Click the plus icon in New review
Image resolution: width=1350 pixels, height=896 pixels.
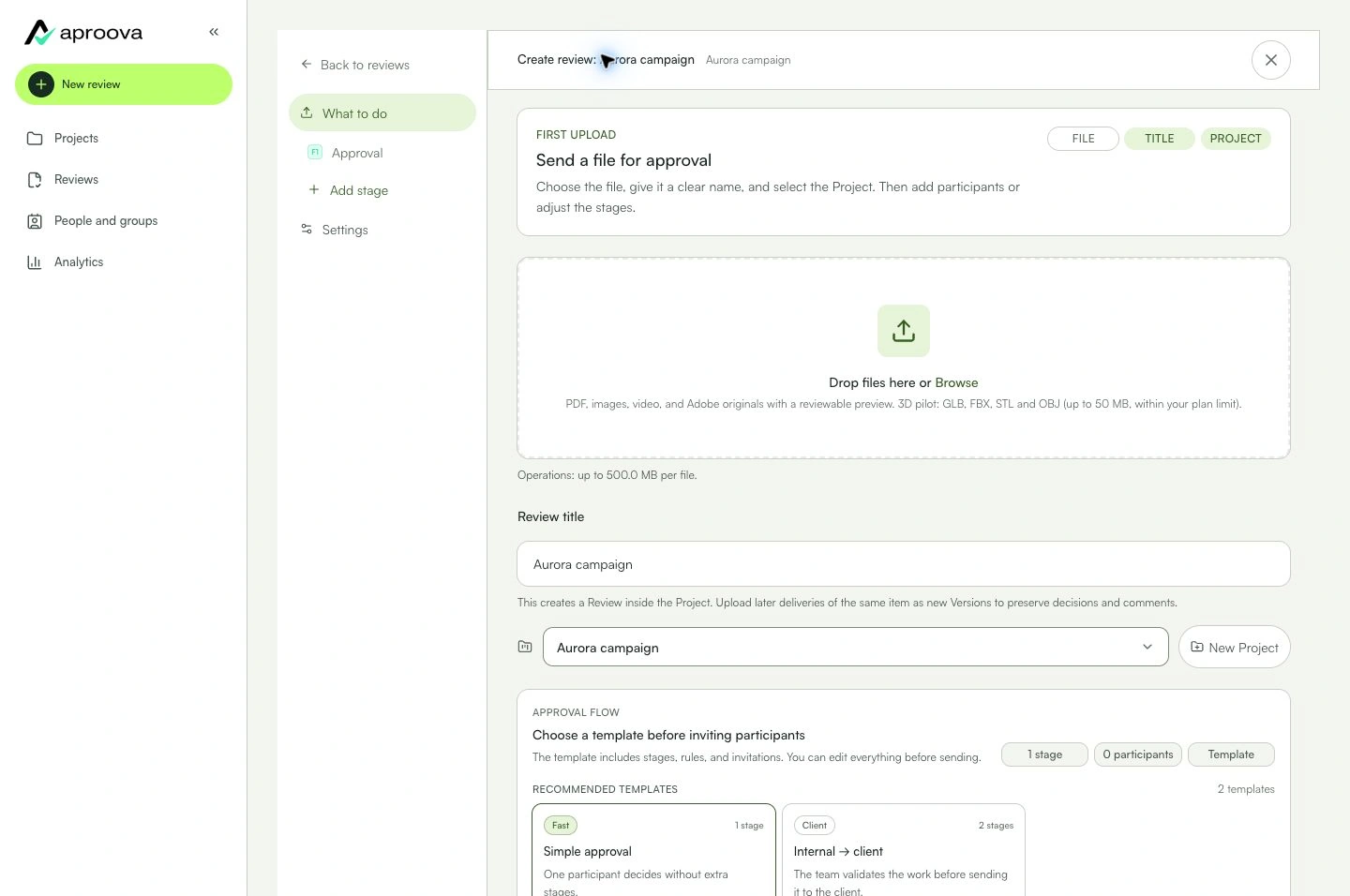pyautogui.click(x=41, y=84)
